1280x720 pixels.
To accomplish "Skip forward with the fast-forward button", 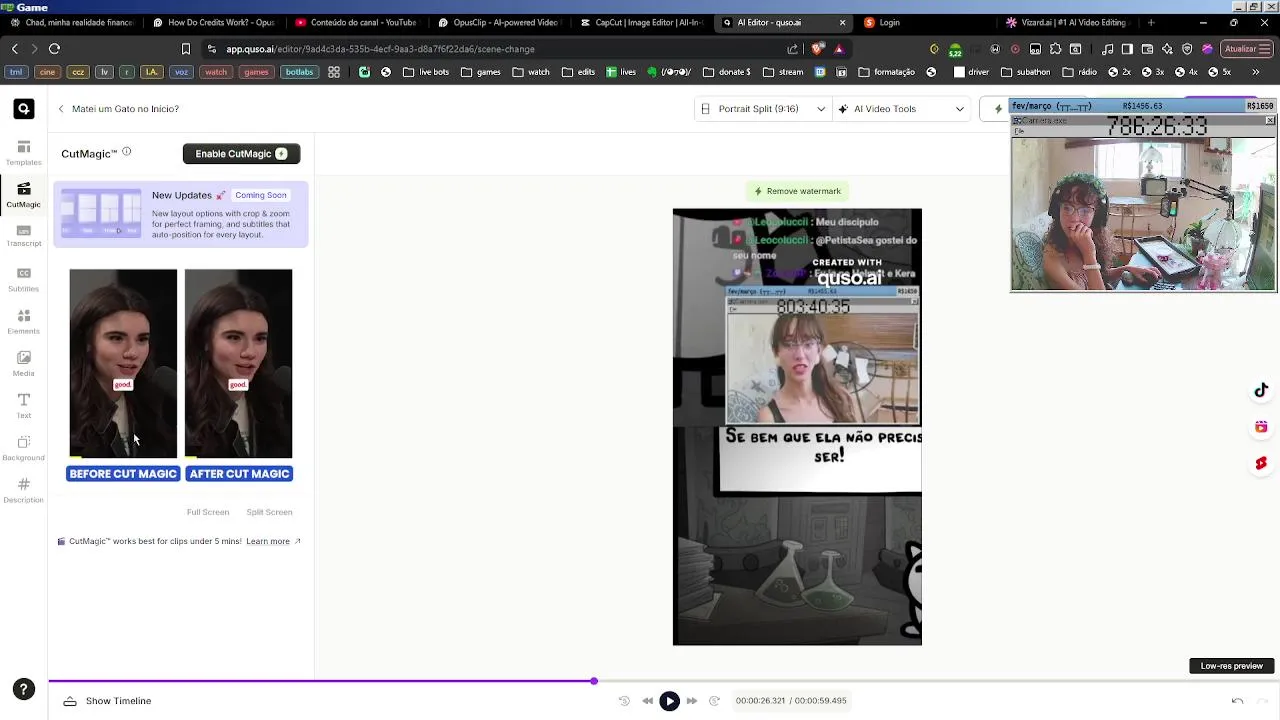I will [691, 701].
